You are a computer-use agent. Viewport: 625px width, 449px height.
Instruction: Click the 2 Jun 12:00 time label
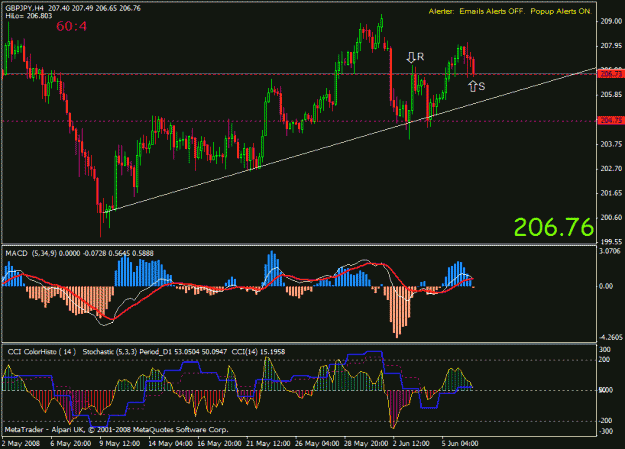click(x=411, y=443)
